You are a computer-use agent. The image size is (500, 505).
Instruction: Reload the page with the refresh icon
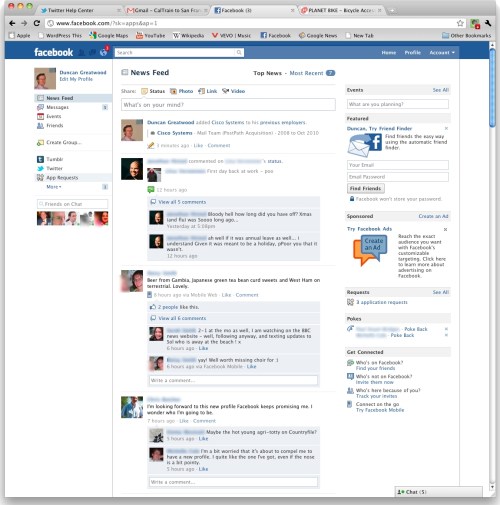coord(37,23)
